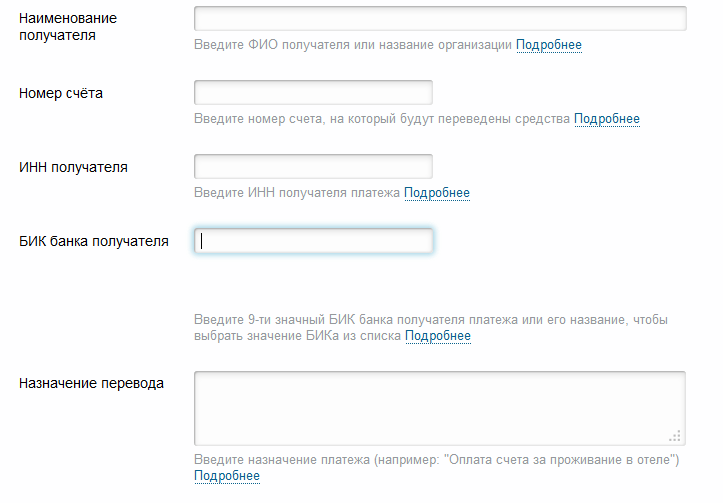The image size is (723, 503).
Task: Click hint text about 9-digit БИК
Action: [x=430, y=320]
